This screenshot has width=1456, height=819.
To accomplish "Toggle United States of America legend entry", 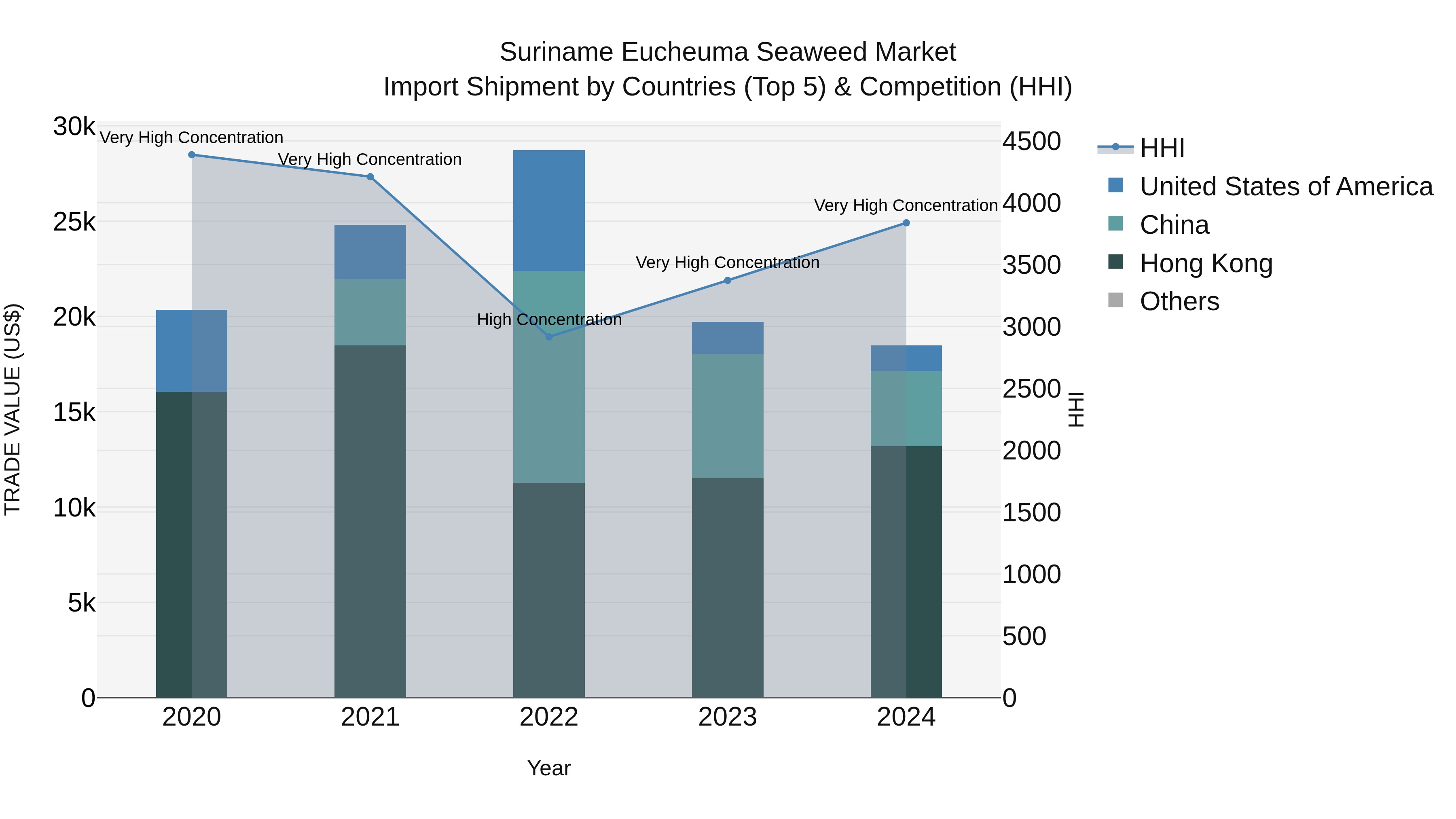I will [x=1271, y=186].
